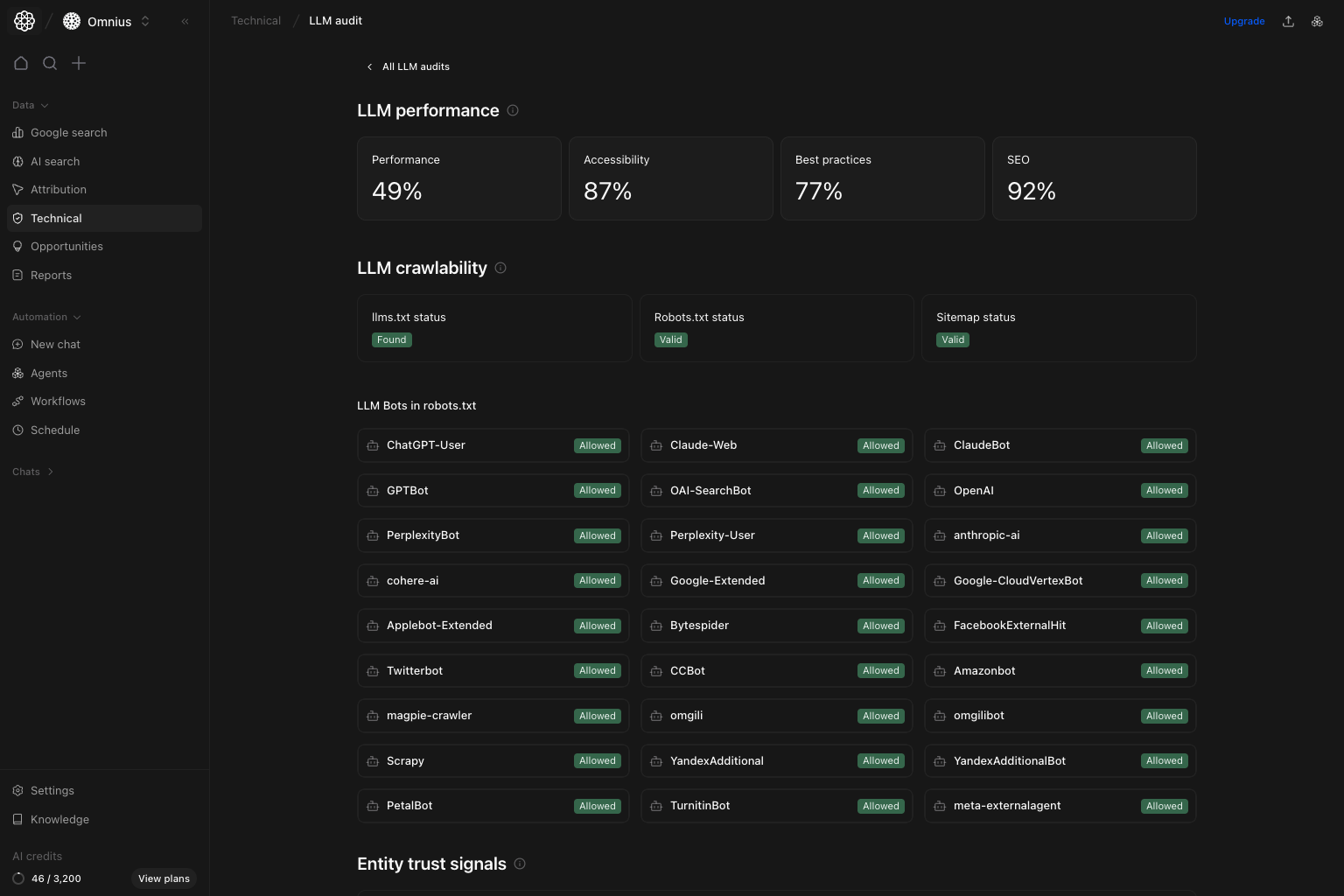
Task: Open Reports in the sidebar
Action: click(x=104, y=276)
